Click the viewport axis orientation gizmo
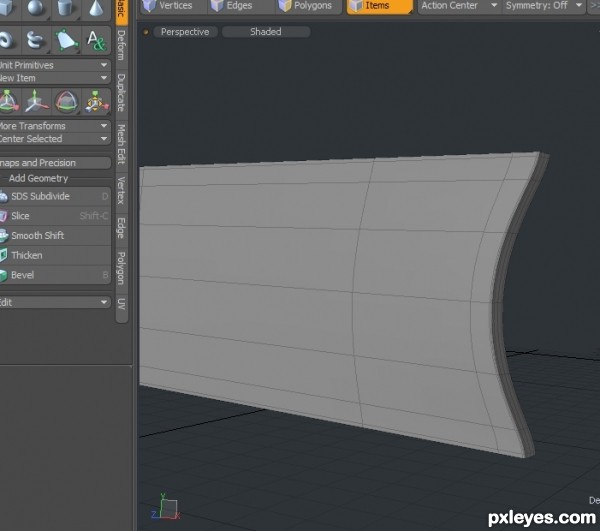 pyautogui.click(x=166, y=507)
